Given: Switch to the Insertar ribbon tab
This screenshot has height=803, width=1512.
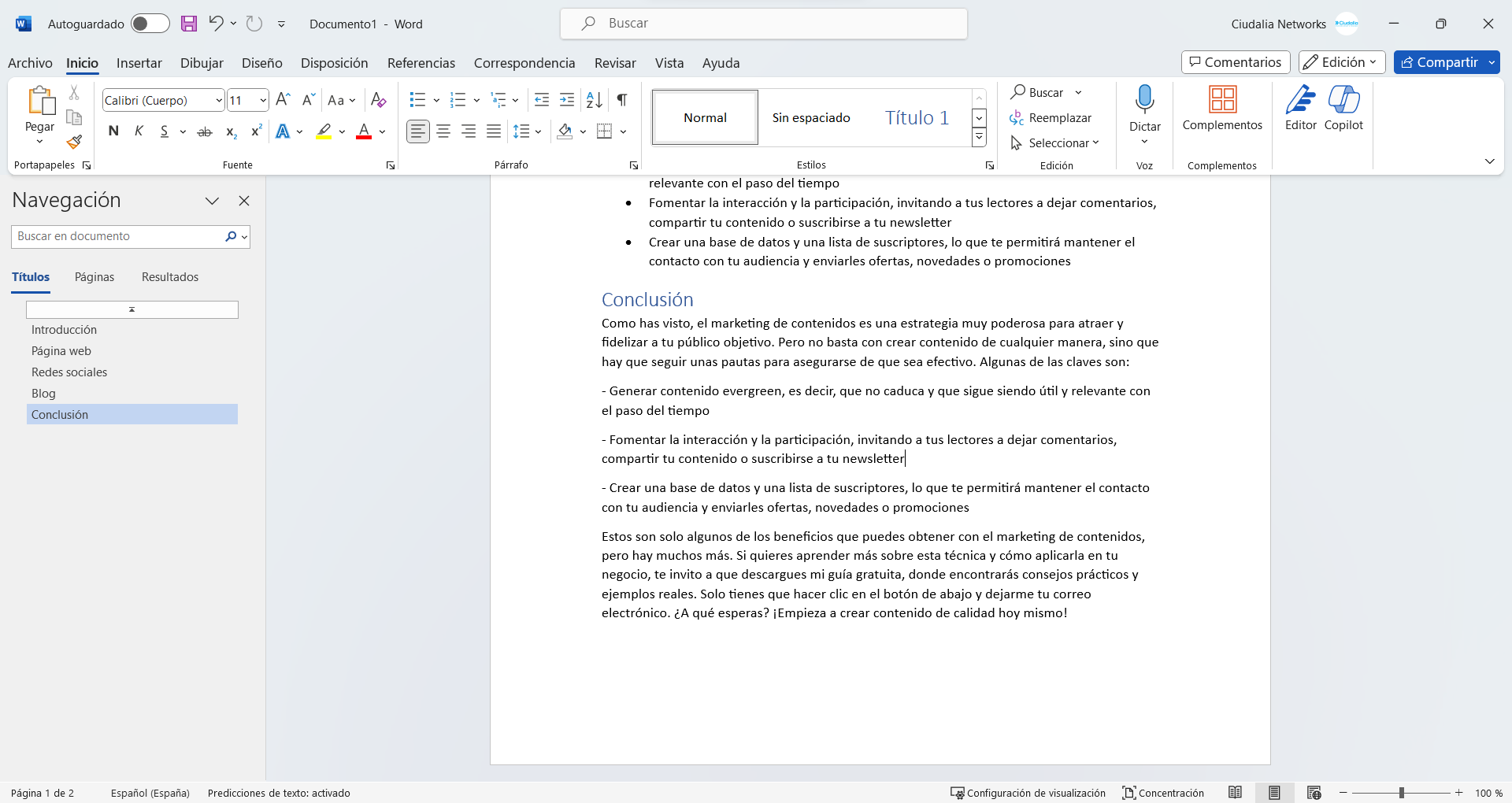Looking at the screenshot, I should click(x=139, y=63).
